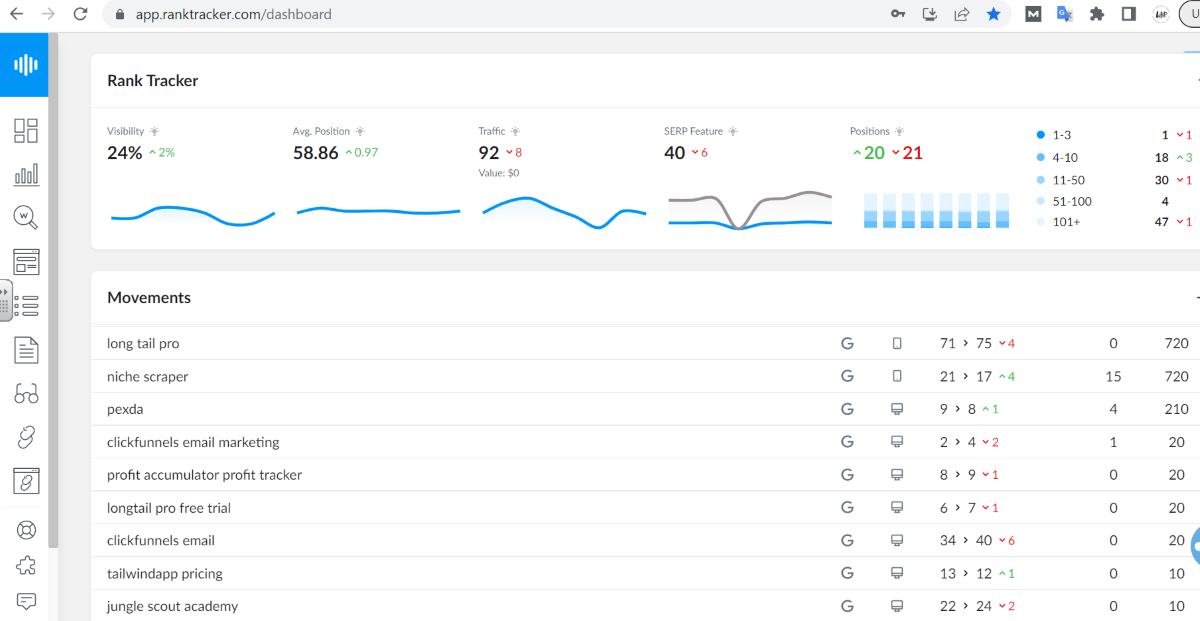Open the SERP checker window icon
The width and height of the screenshot is (1200, 621).
pyautogui.click(x=26, y=262)
